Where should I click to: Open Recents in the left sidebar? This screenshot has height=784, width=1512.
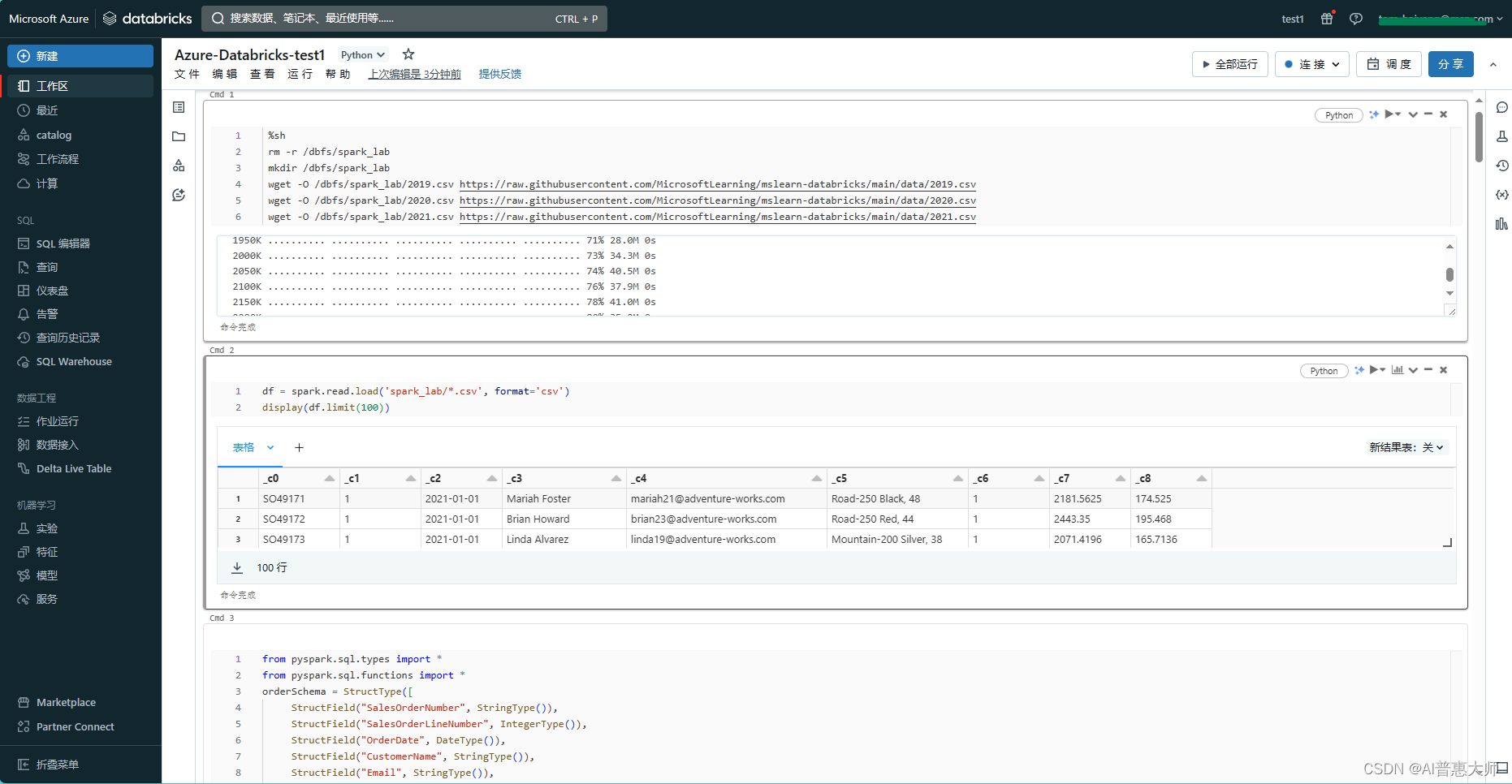pyautogui.click(x=80, y=110)
